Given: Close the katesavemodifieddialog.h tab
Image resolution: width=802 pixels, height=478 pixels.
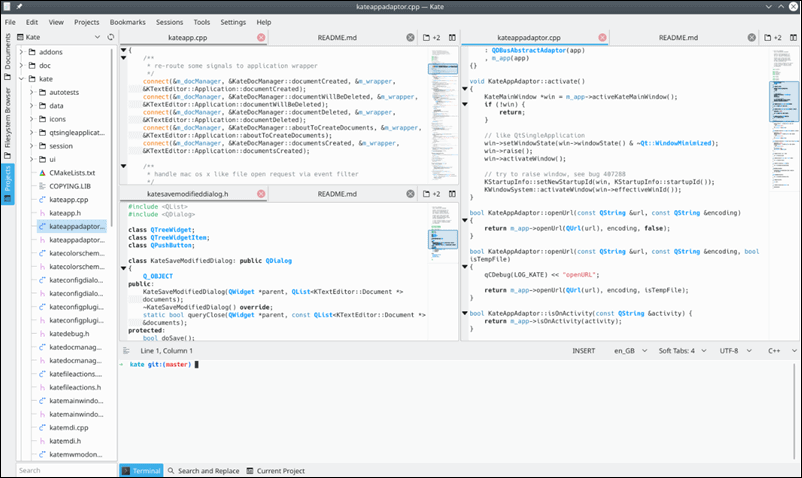Looking at the screenshot, I should click(261, 194).
